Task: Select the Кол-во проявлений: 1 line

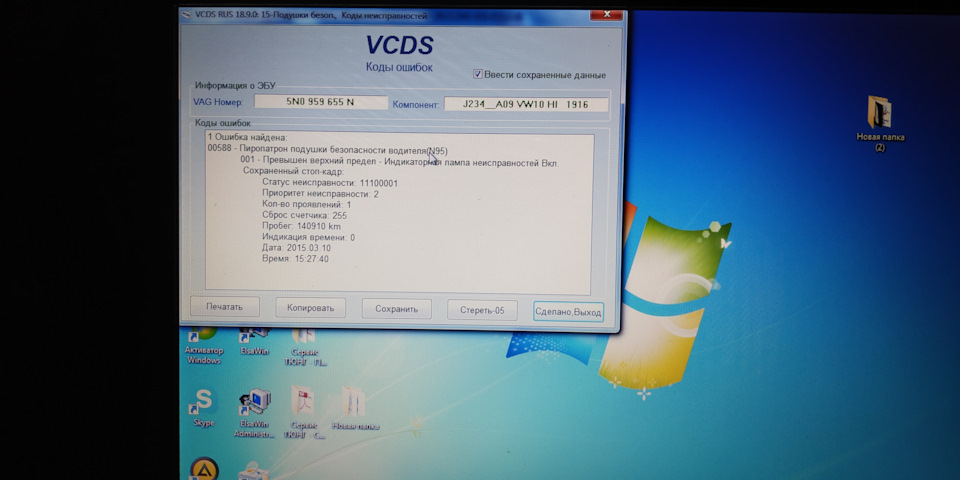Action: (307, 204)
